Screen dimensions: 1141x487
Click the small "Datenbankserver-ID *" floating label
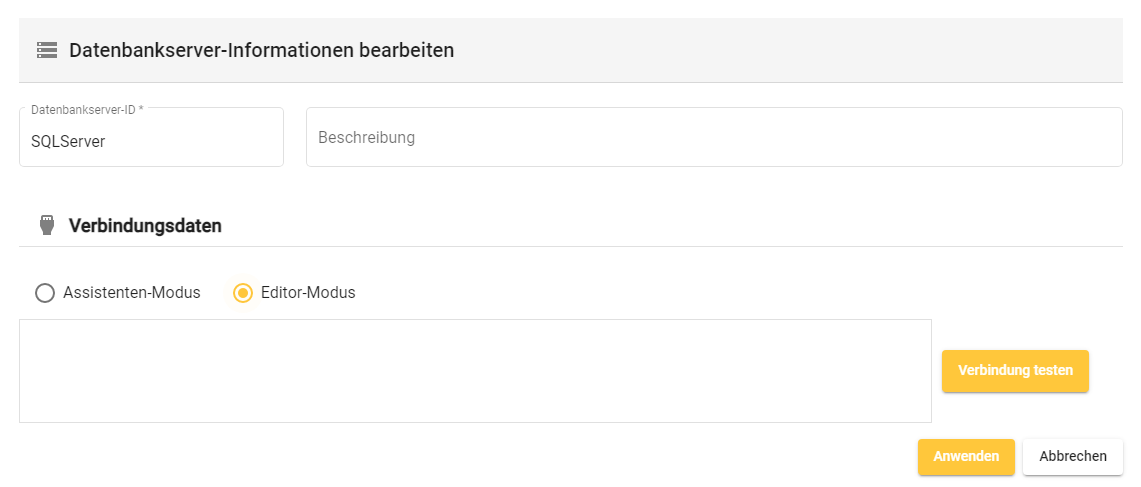pyautogui.click(x=83, y=109)
